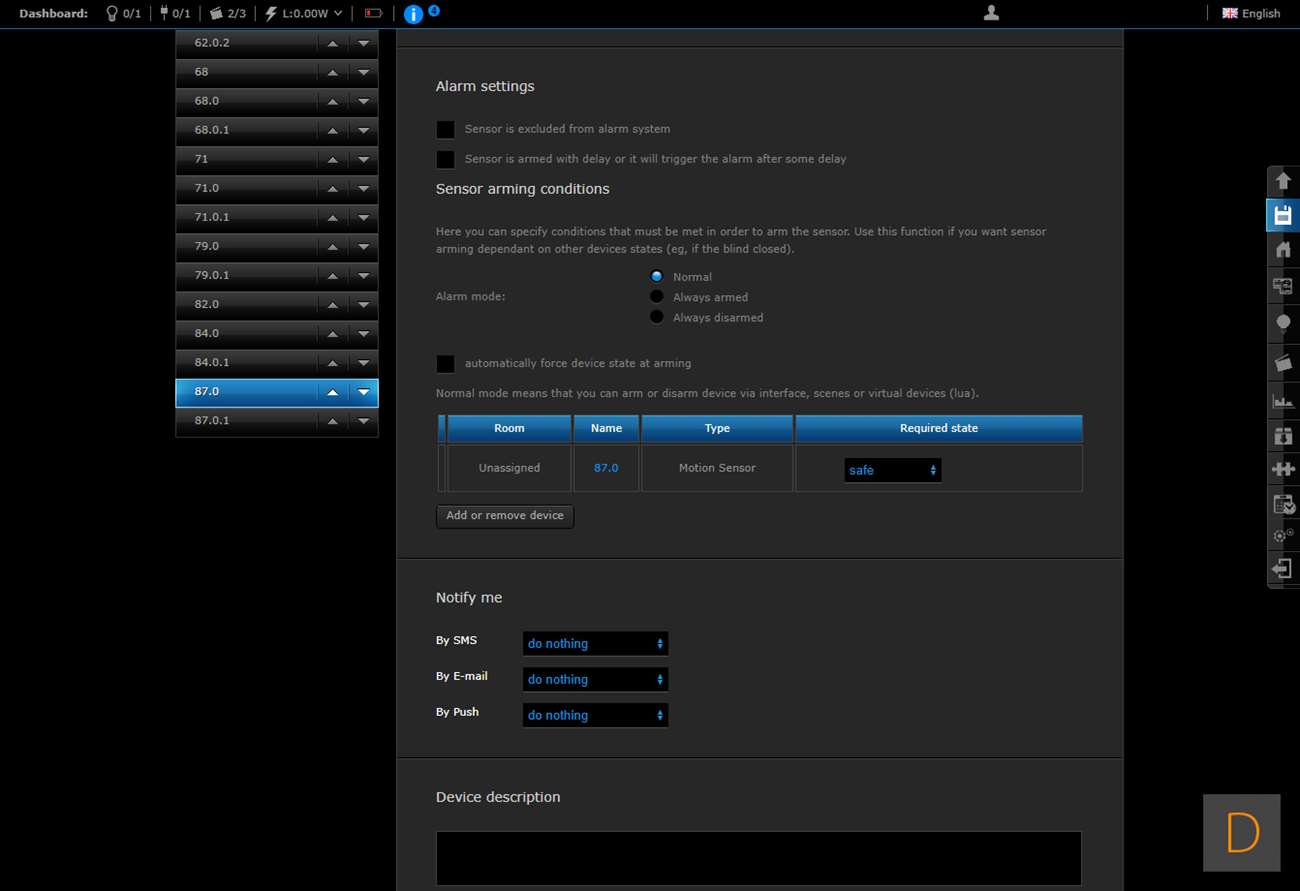Click 'Add or remove device' button

point(505,516)
